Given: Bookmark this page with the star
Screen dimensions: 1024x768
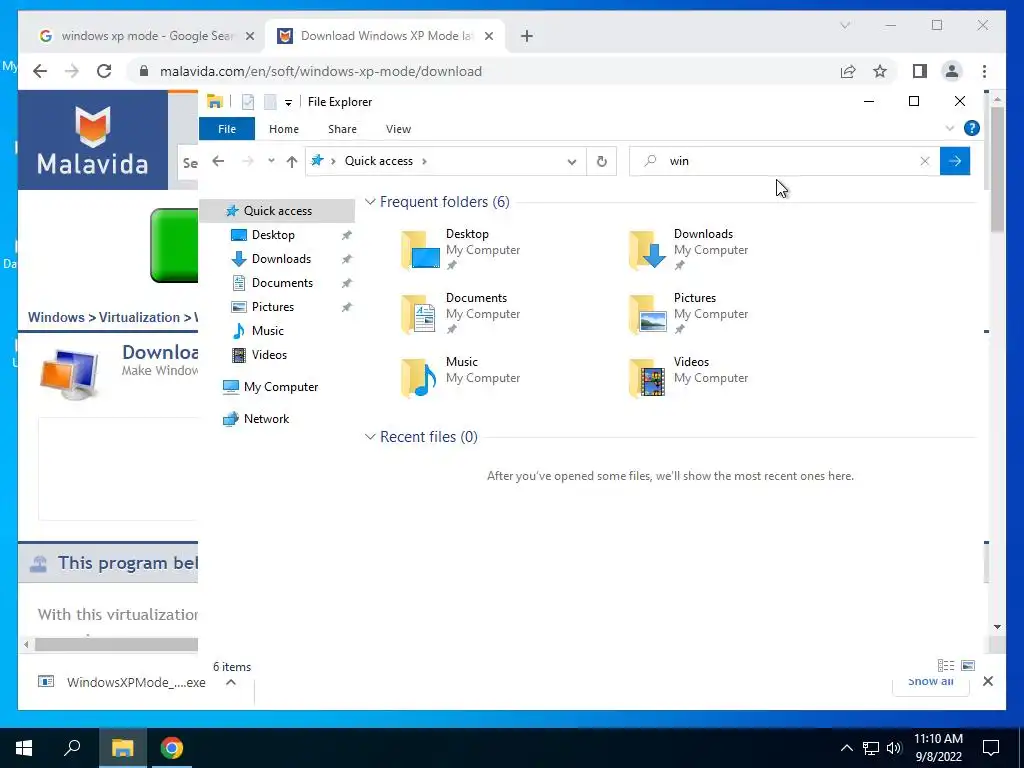Looking at the screenshot, I should coord(880,71).
